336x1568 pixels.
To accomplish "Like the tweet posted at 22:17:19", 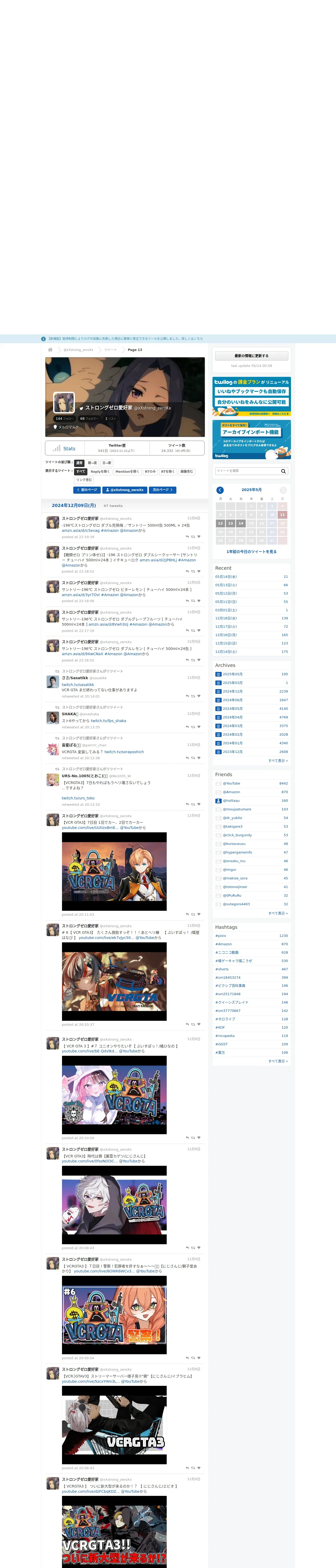I will click(x=199, y=631).
